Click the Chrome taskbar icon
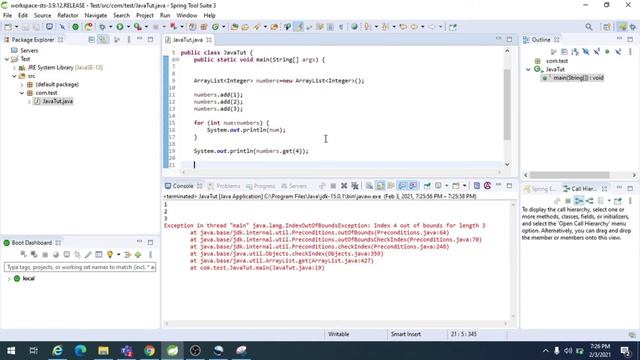This screenshot has height=360, width=640. click(x=149, y=351)
